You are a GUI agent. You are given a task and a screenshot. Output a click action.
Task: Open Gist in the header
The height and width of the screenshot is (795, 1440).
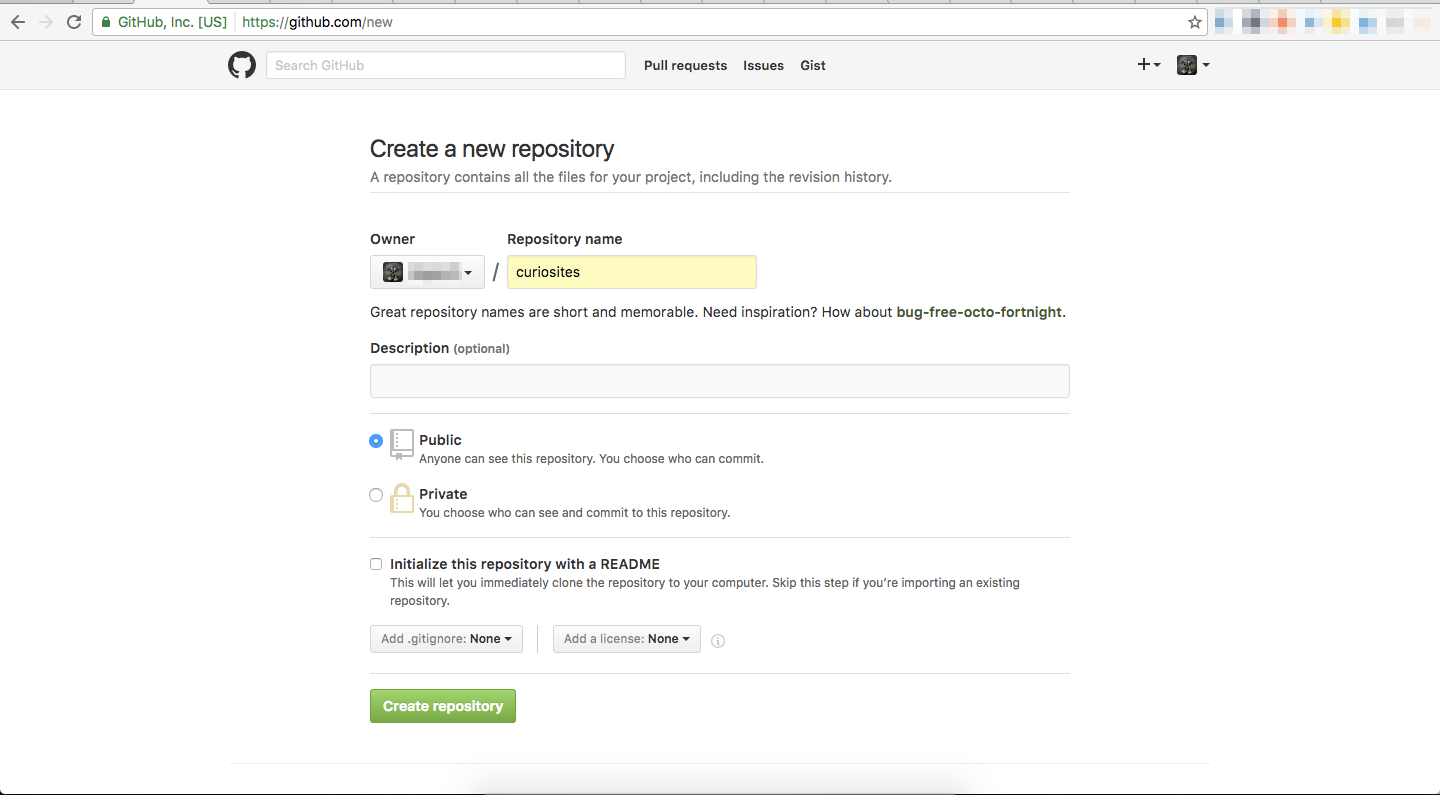[813, 65]
